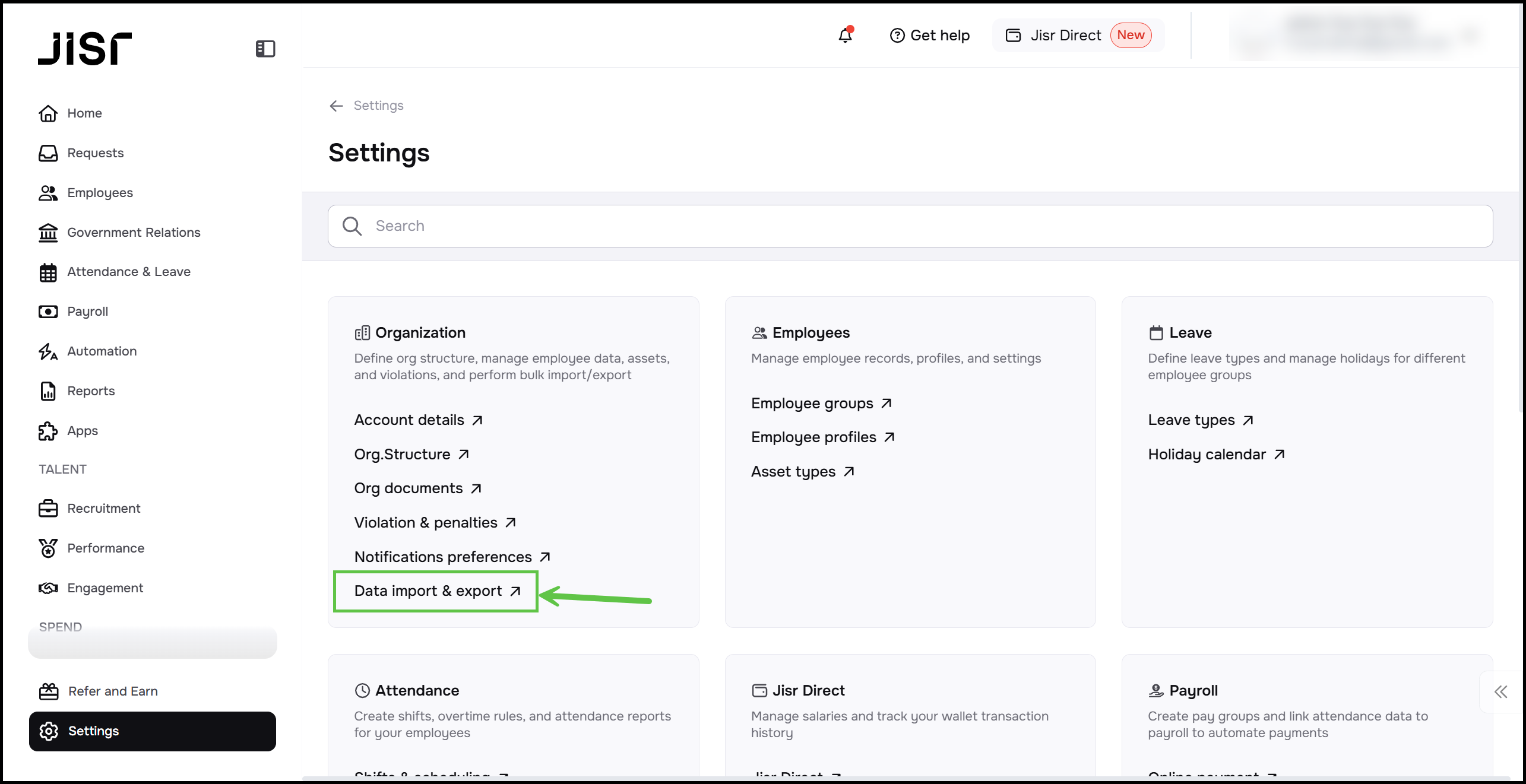The width and height of the screenshot is (1526, 784).
Task: Click the Payroll sidebar icon
Action: point(48,312)
